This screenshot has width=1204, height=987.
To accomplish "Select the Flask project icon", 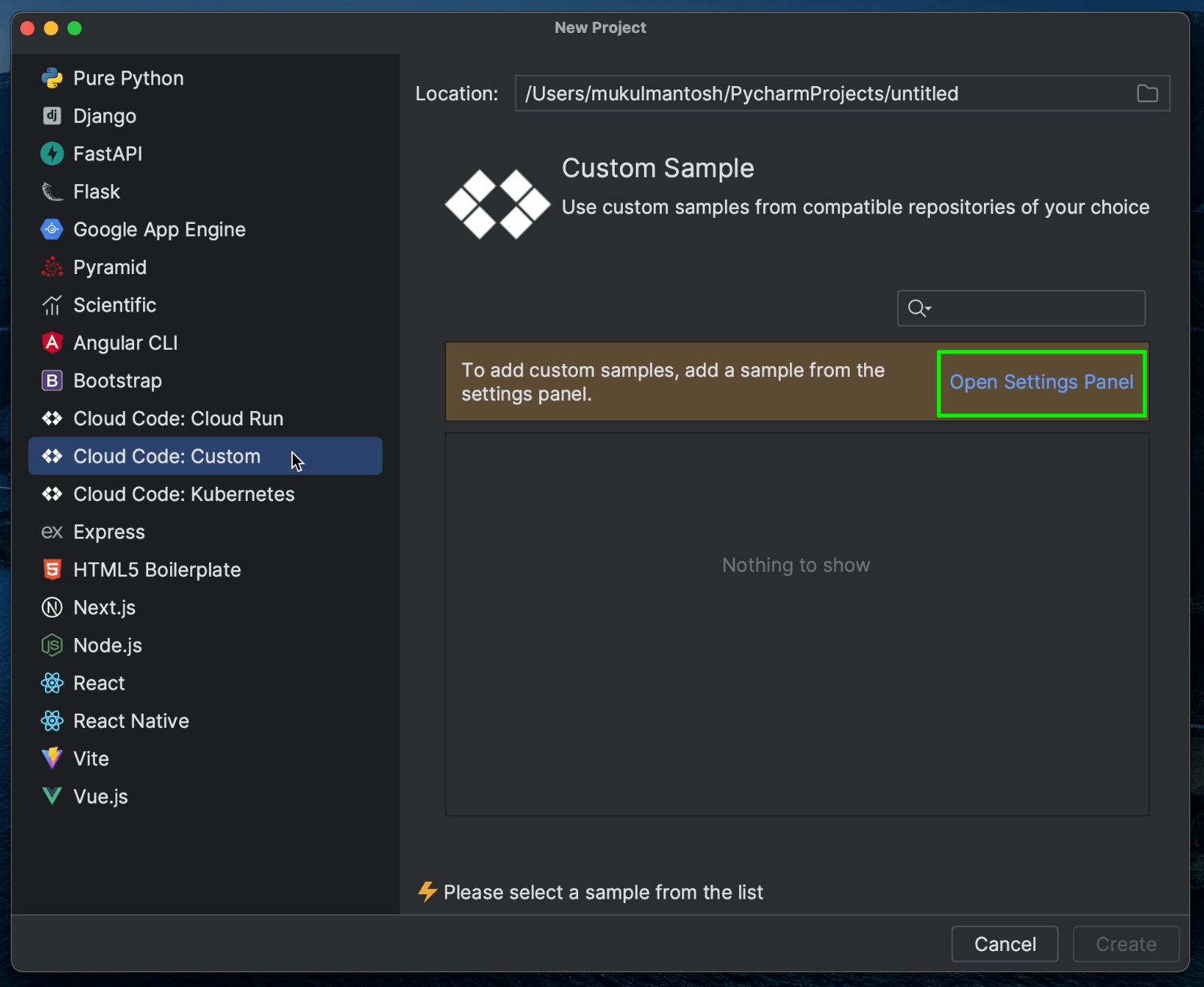I will (52, 192).
